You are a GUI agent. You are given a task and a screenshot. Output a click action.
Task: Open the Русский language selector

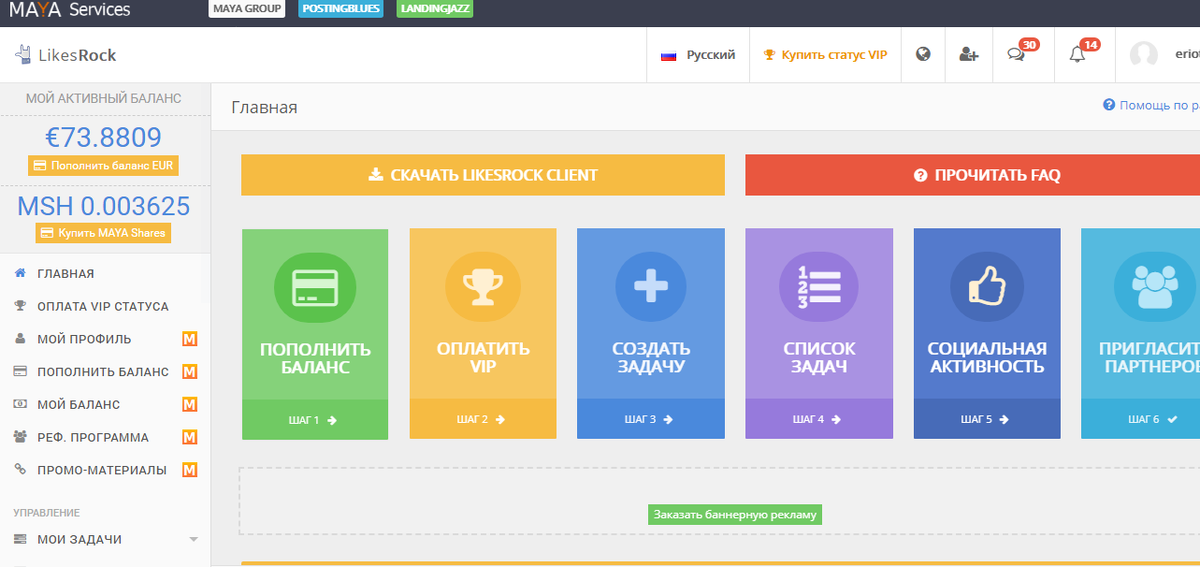coord(698,55)
